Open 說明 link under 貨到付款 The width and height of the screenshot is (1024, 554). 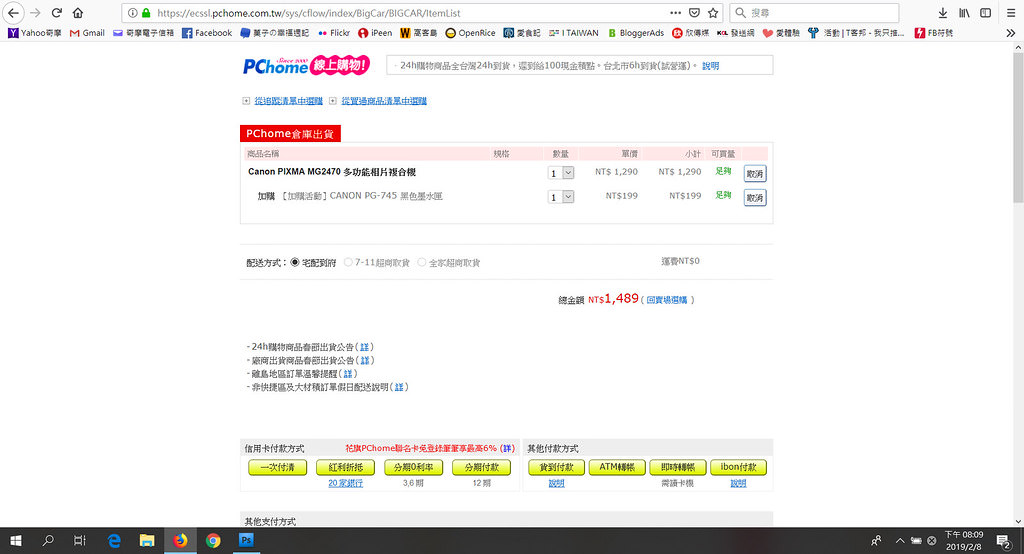[x=556, y=483]
